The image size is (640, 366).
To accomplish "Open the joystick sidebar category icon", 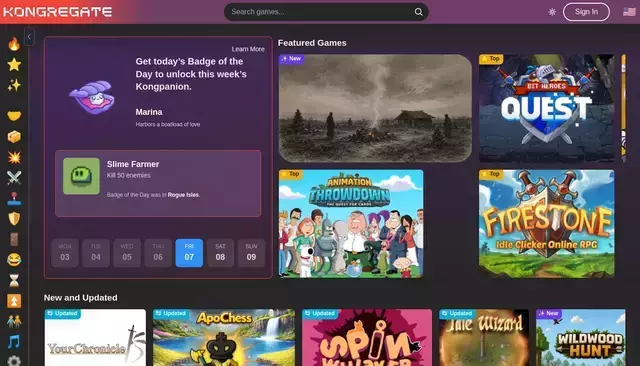I will [x=14, y=198].
